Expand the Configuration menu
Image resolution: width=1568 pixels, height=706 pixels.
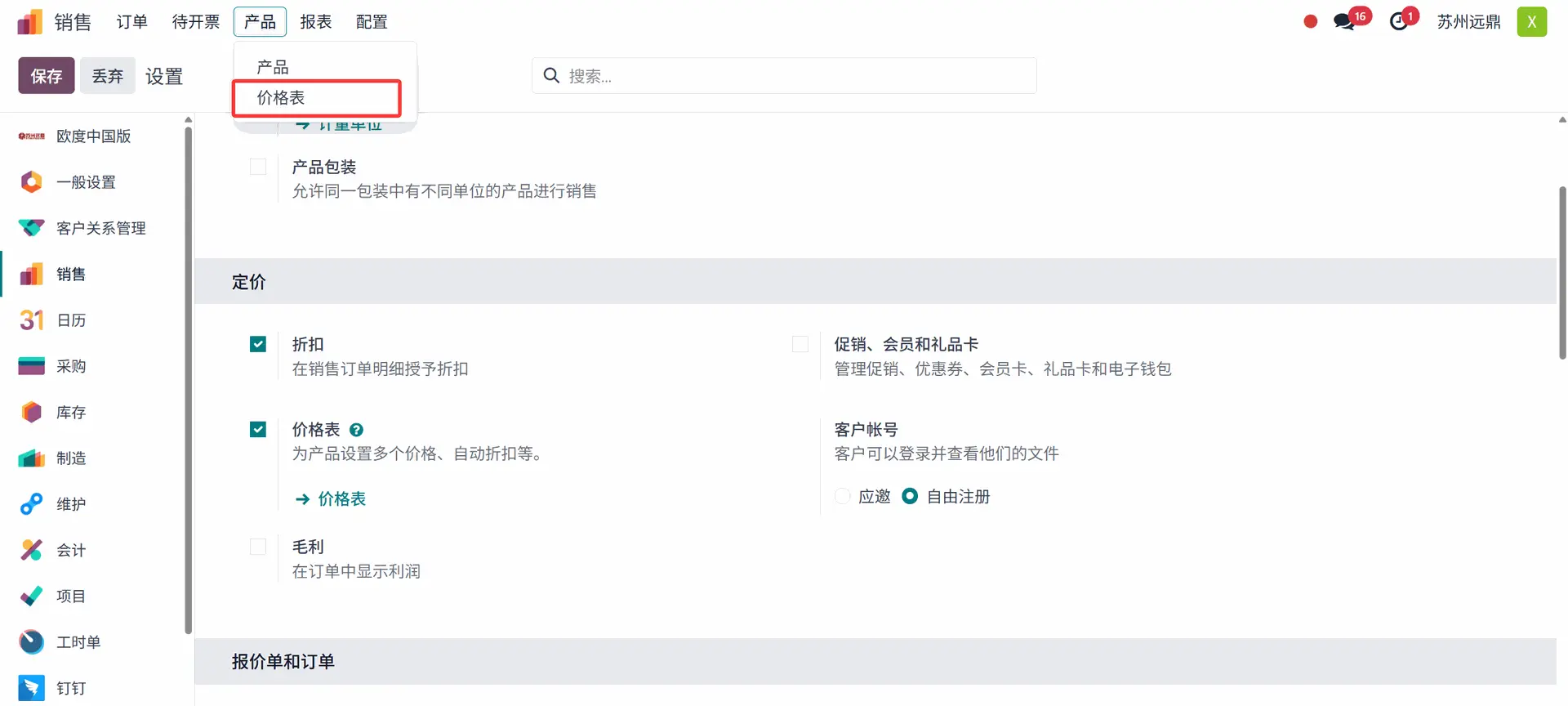click(x=372, y=22)
